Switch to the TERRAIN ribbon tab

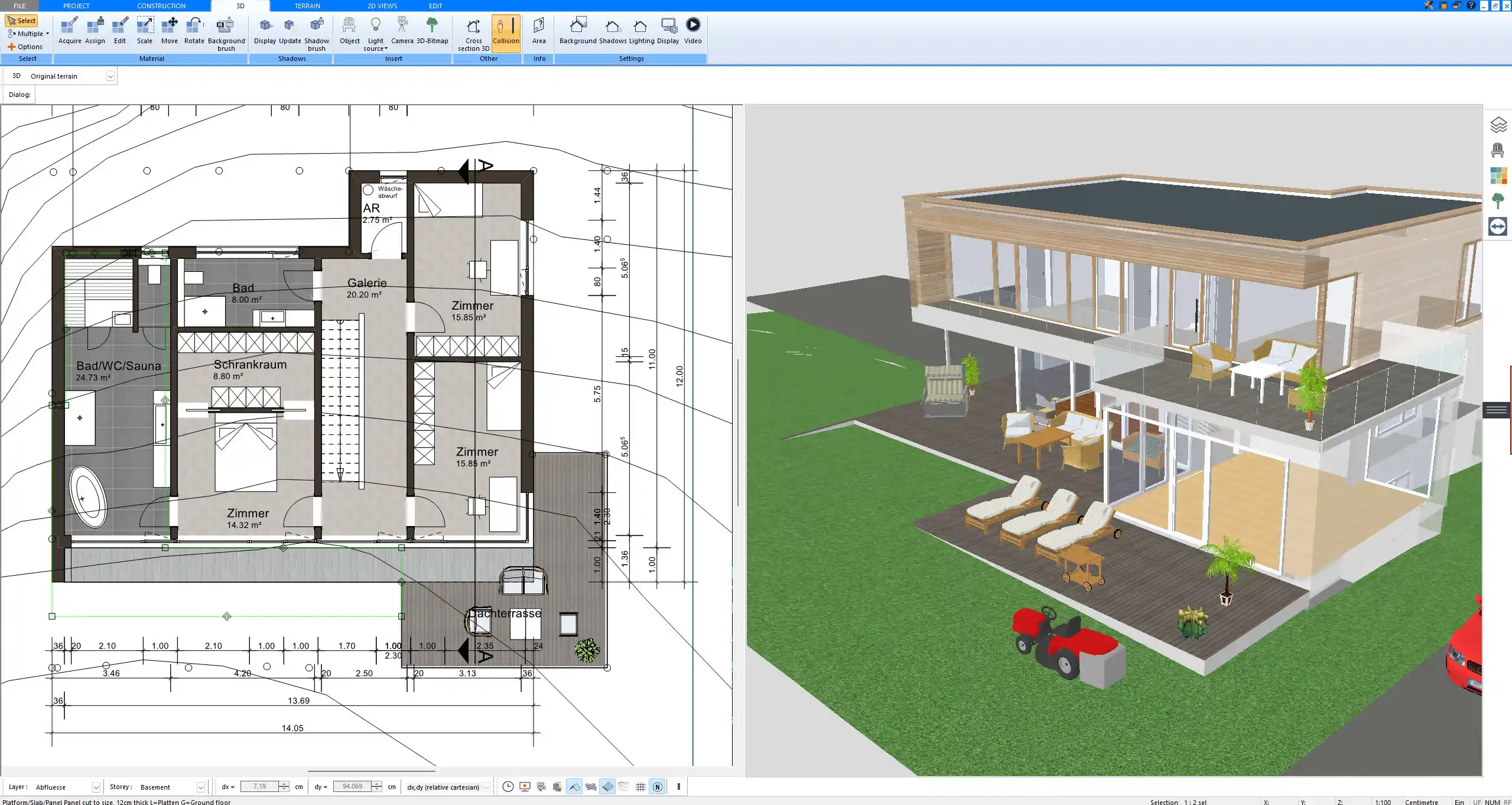click(x=306, y=5)
